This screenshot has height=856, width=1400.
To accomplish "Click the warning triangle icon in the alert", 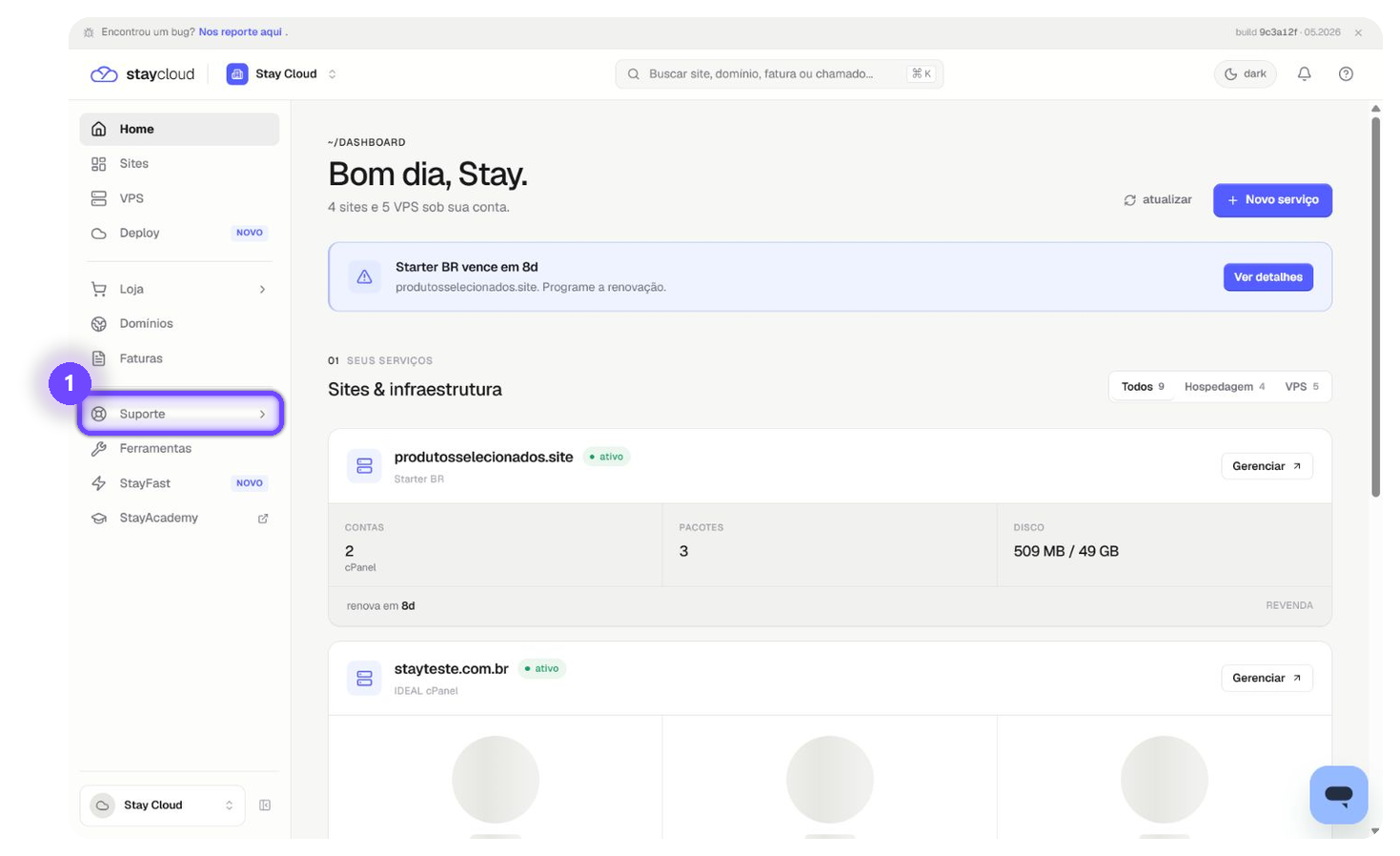I will pos(364,276).
